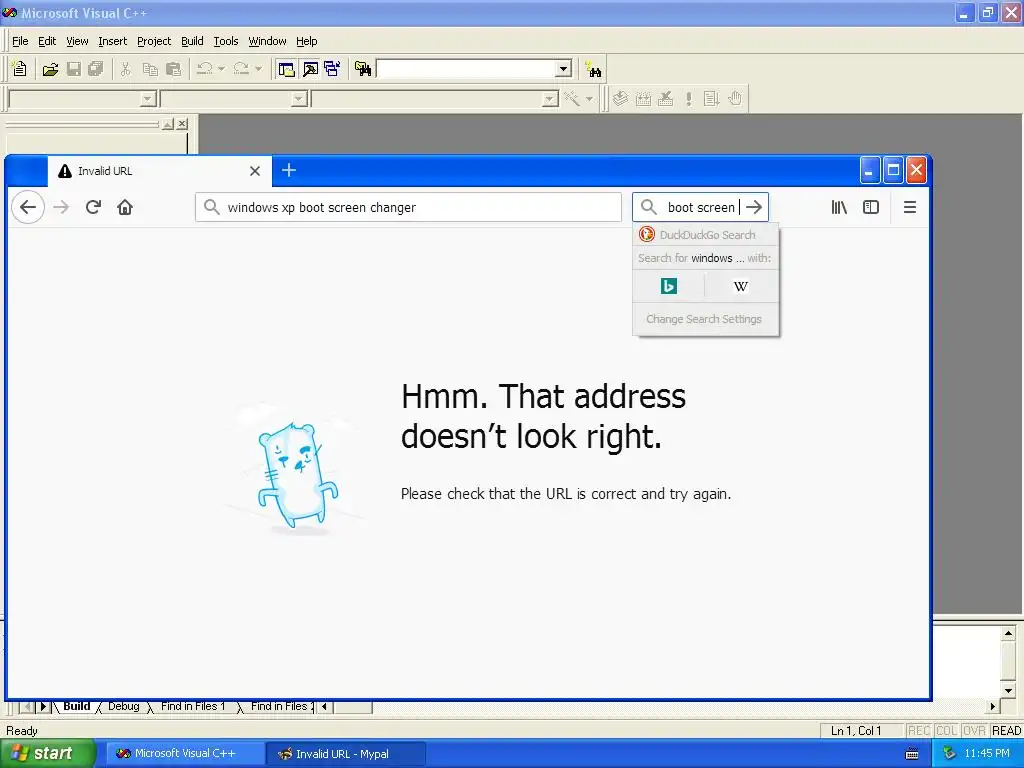The width and height of the screenshot is (1024, 768).
Task: Click the Redo arrow icon
Action: click(241, 69)
